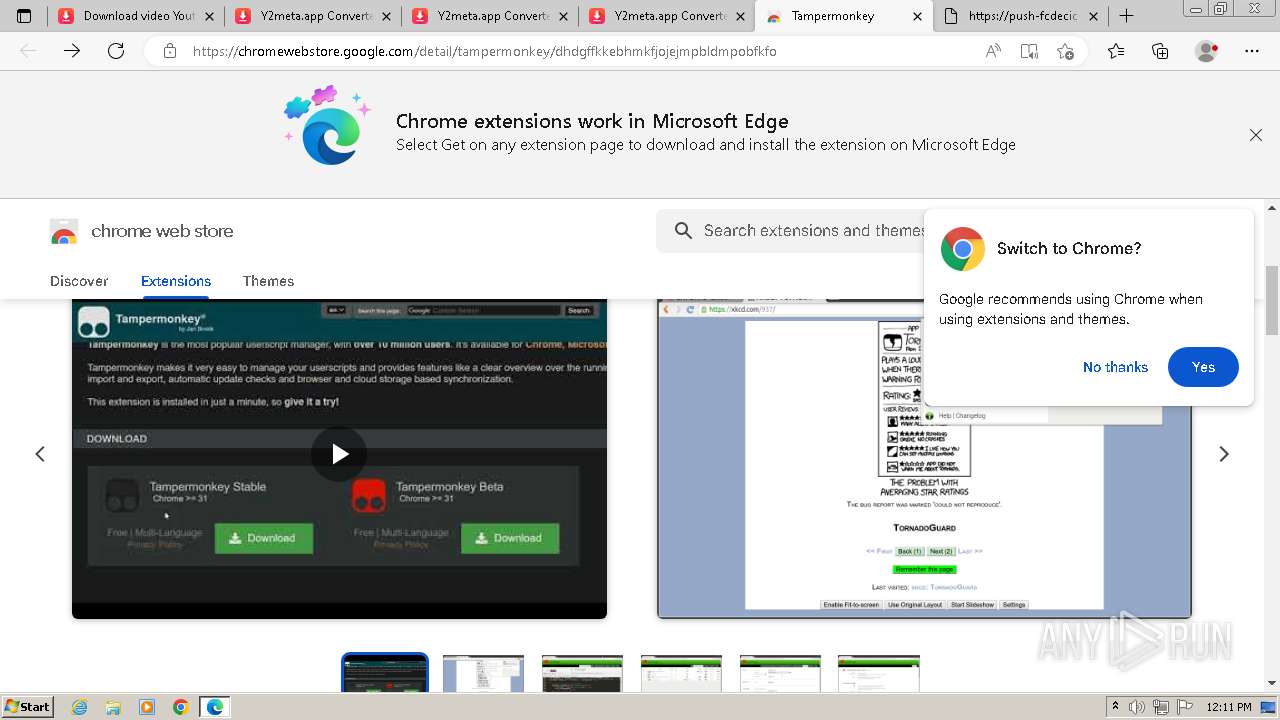Select the fifth screenshot thumbnail

(x=780, y=673)
